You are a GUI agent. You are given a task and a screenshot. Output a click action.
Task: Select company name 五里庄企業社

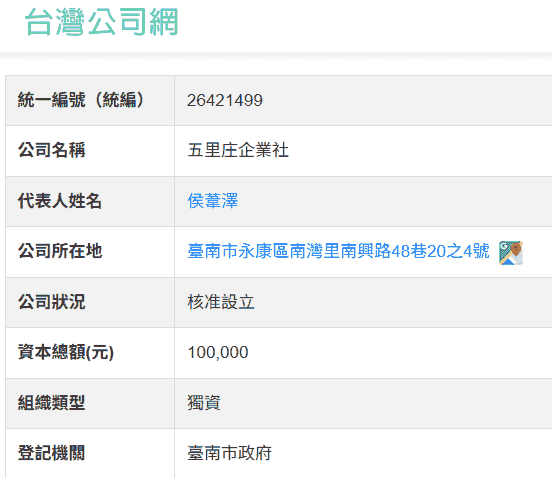click(238, 150)
